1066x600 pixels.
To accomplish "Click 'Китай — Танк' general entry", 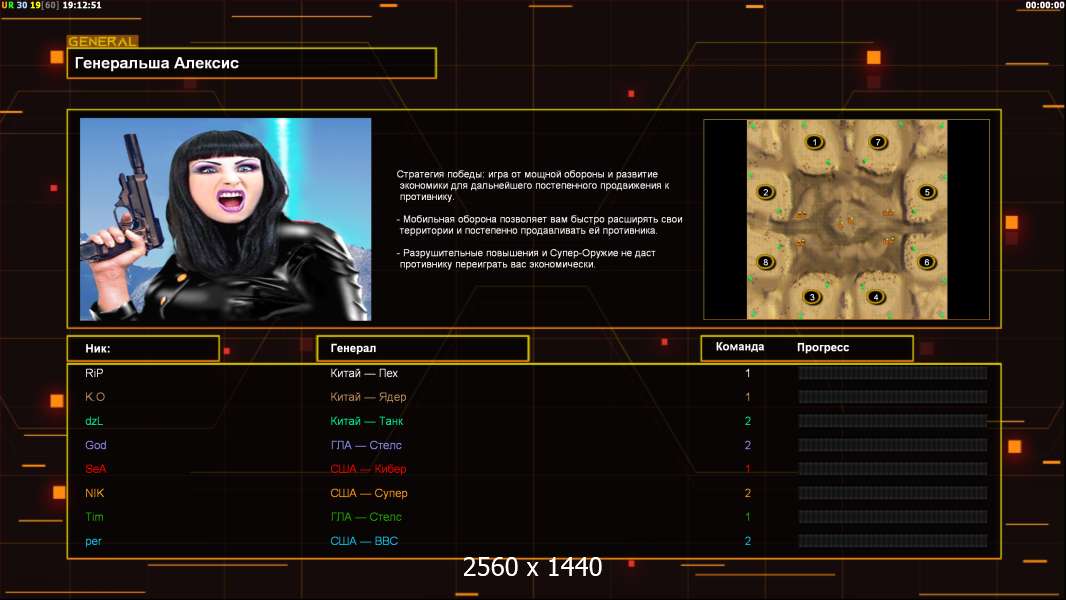I will pyautogui.click(x=366, y=421).
